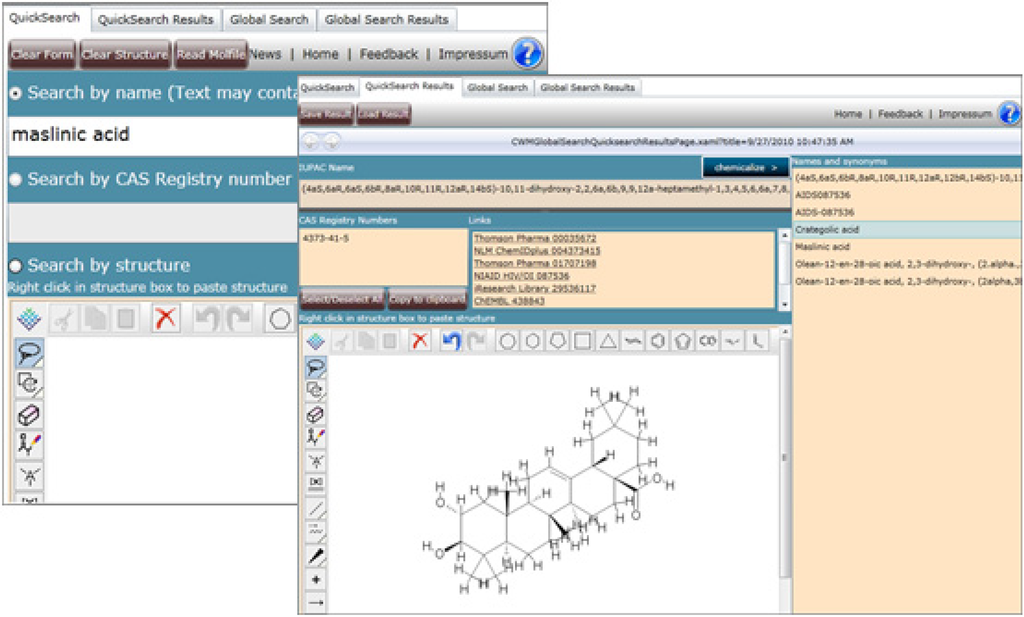Pick the eraser tool in results editor
Screen dimensions: 1024x617
[316, 413]
